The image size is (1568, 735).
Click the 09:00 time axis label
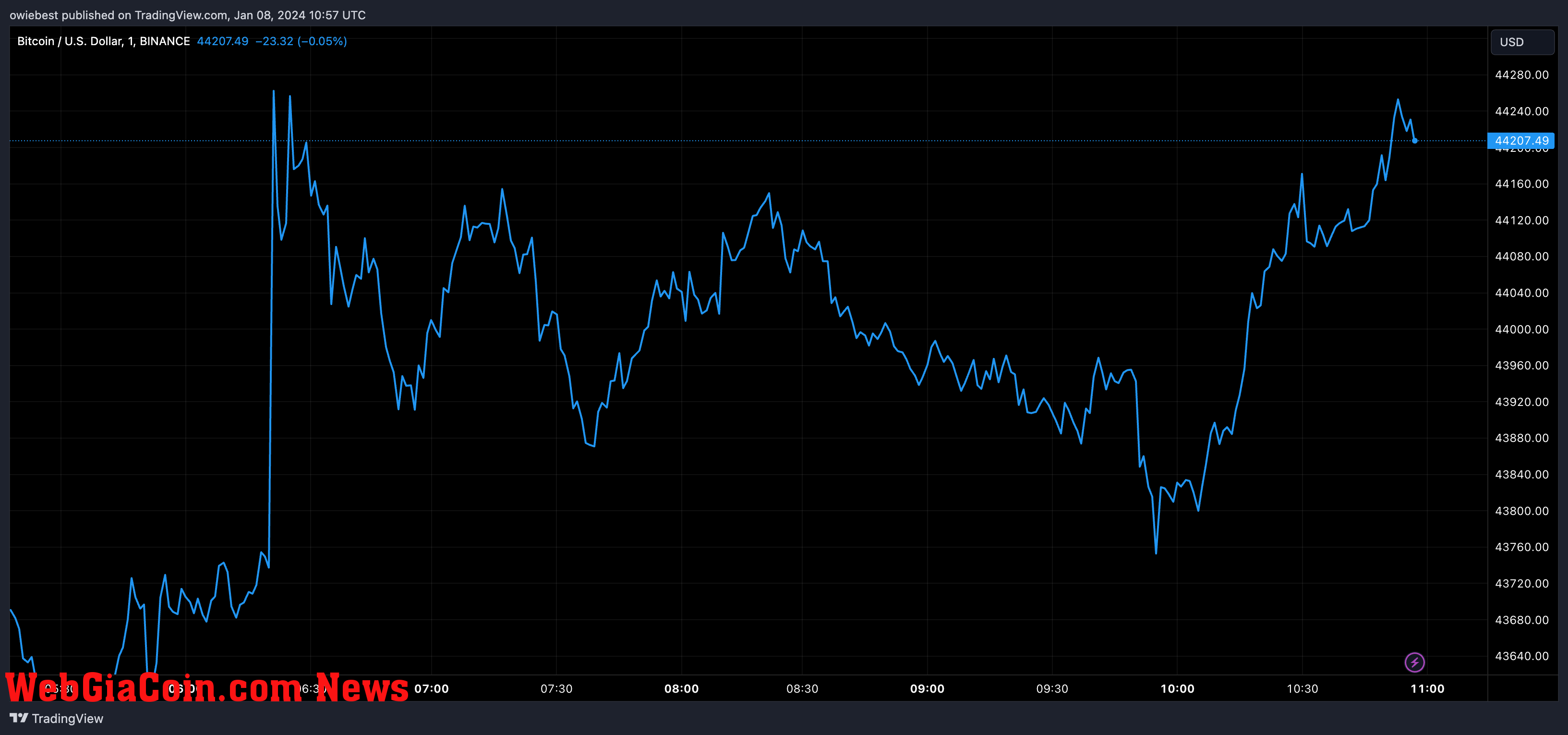pos(927,689)
